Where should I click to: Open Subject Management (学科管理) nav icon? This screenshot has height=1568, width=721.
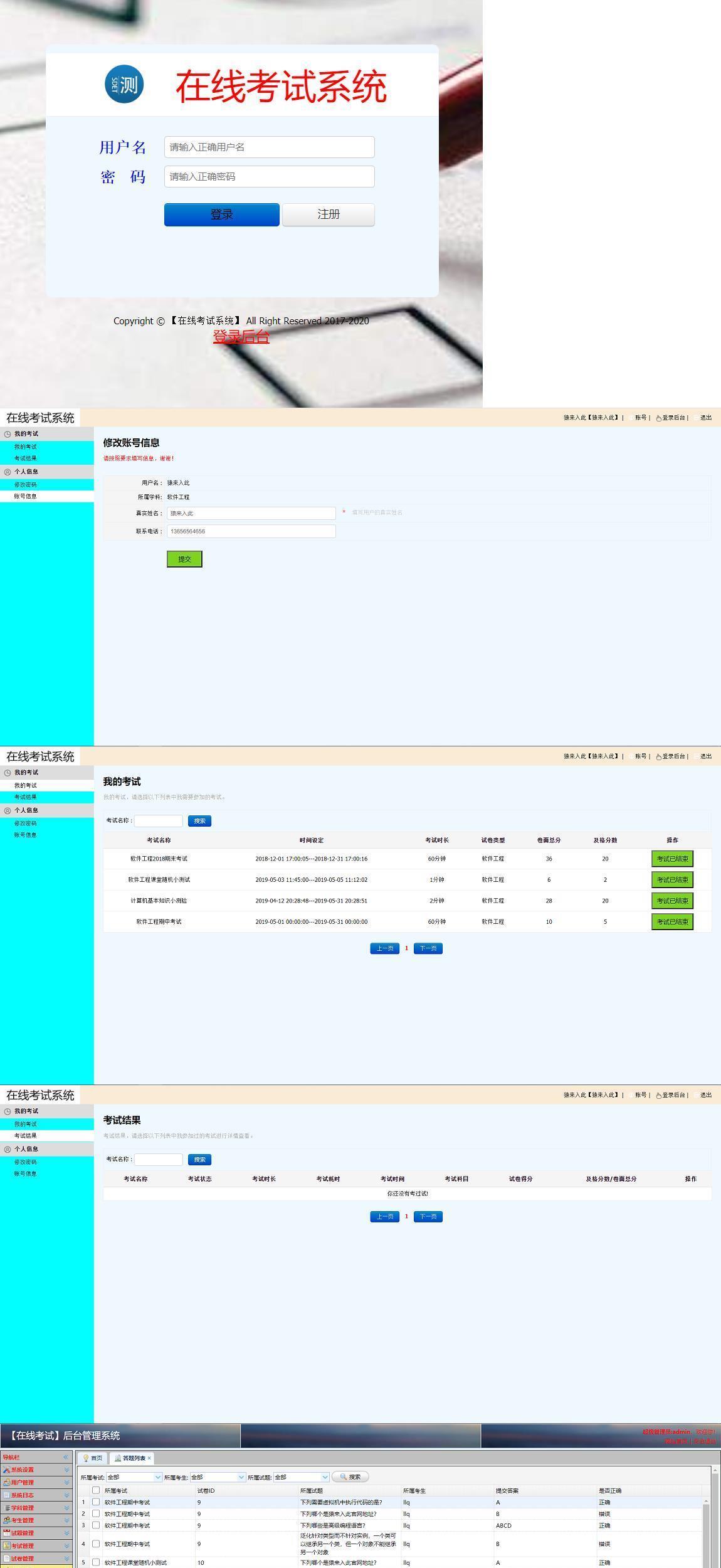[x=6, y=1508]
